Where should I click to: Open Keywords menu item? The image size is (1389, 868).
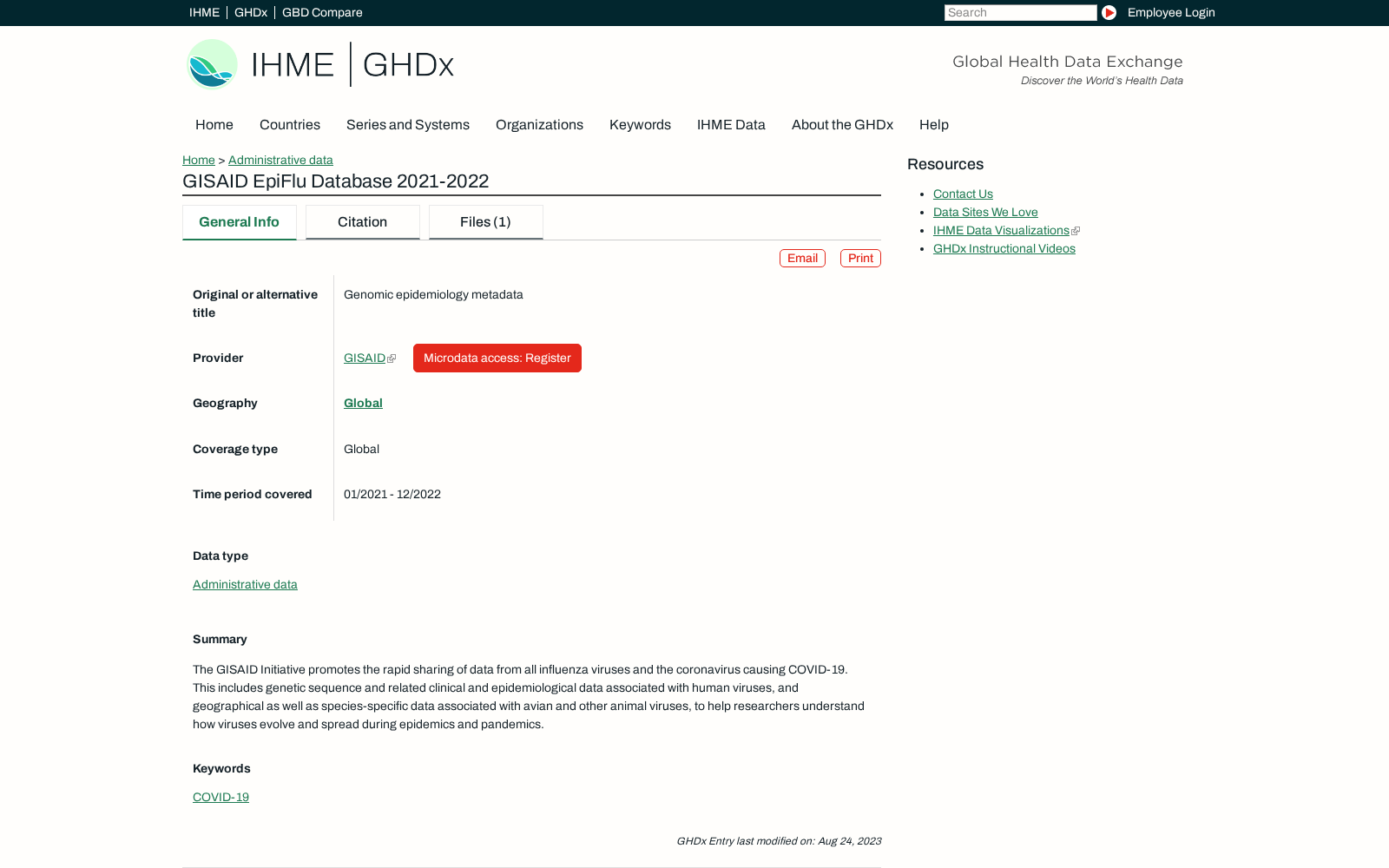point(640,125)
